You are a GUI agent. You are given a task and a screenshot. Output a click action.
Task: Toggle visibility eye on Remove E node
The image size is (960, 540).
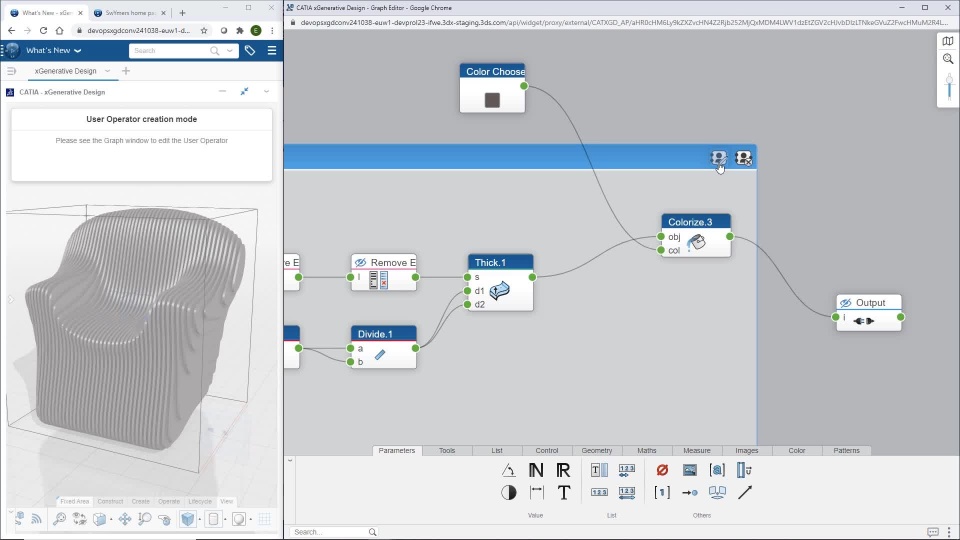[x=361, y=263]
